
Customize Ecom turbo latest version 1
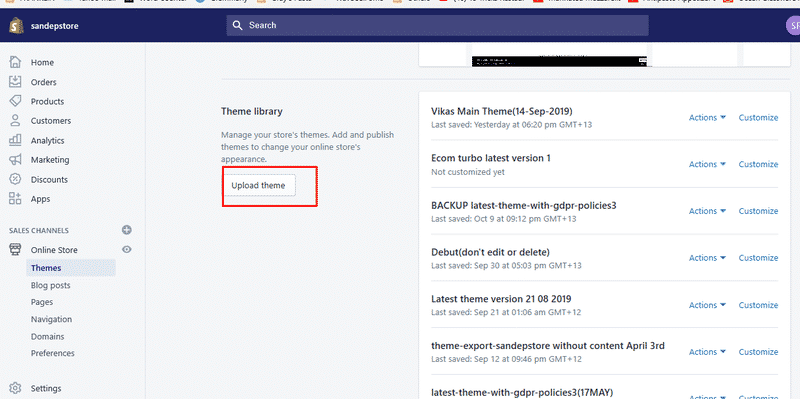pos(758,164)
